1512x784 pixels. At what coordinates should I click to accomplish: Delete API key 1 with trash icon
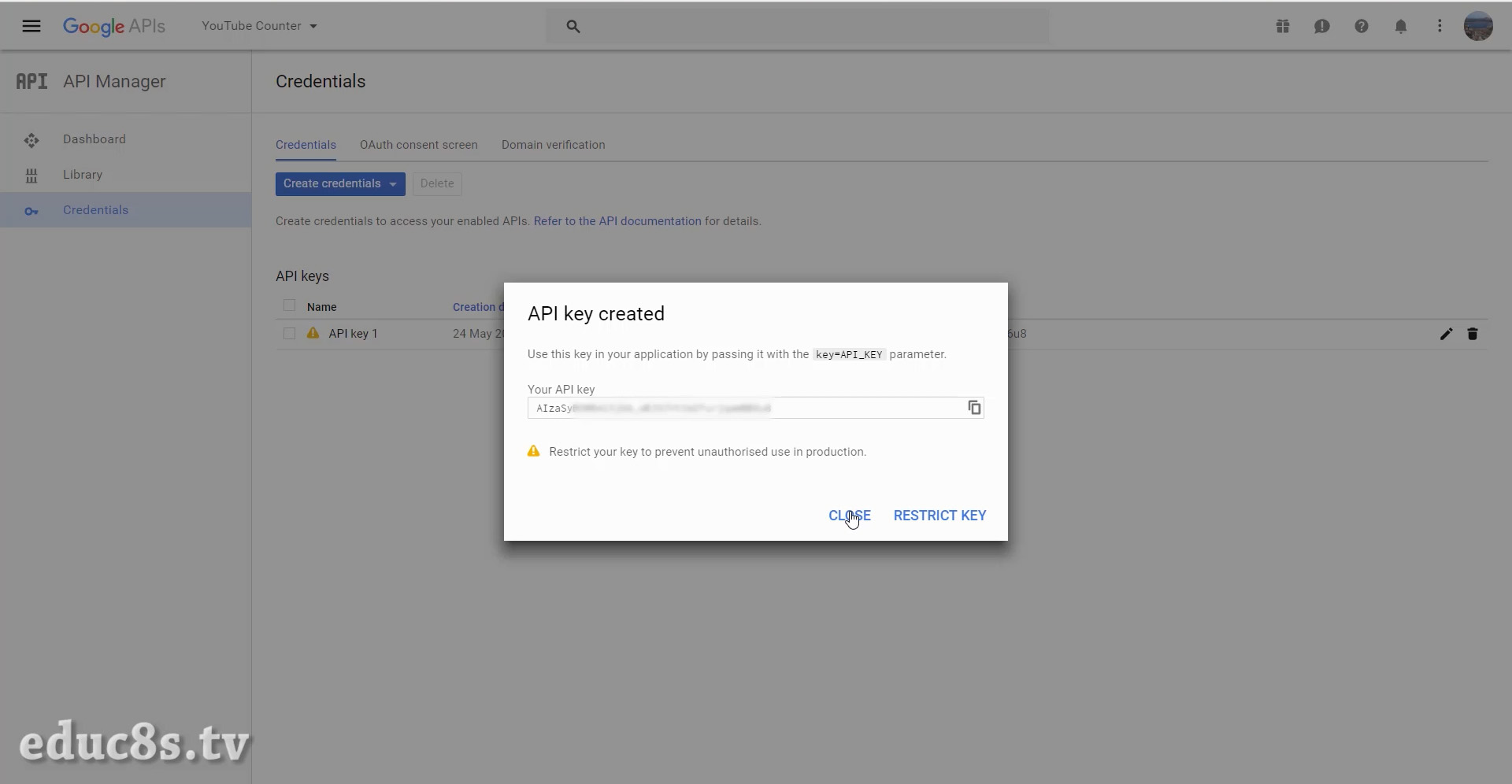1473,334
